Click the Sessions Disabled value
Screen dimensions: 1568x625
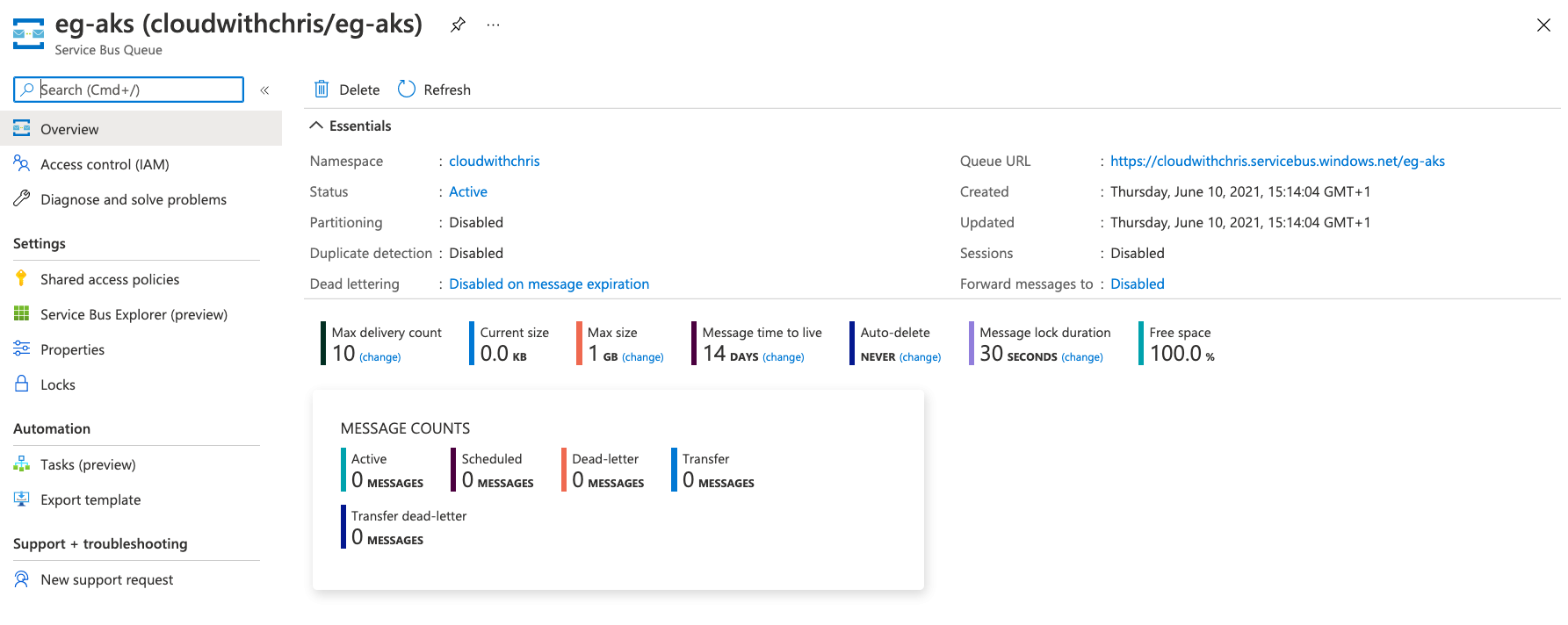[1138, 253]
